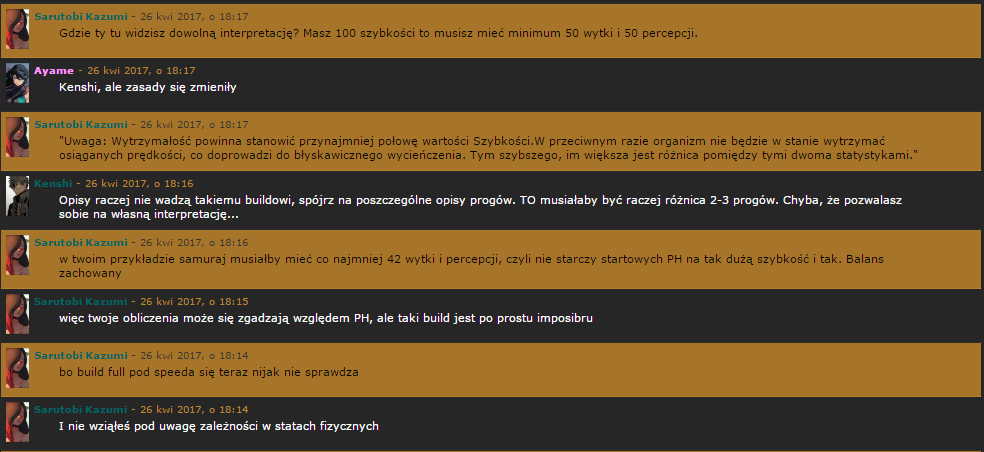Viewport: 984px width, 452px height.
Task: Click Sarutobi Kazumi name above 'więc twoje obliczenia'
Action: click(80, 302)
